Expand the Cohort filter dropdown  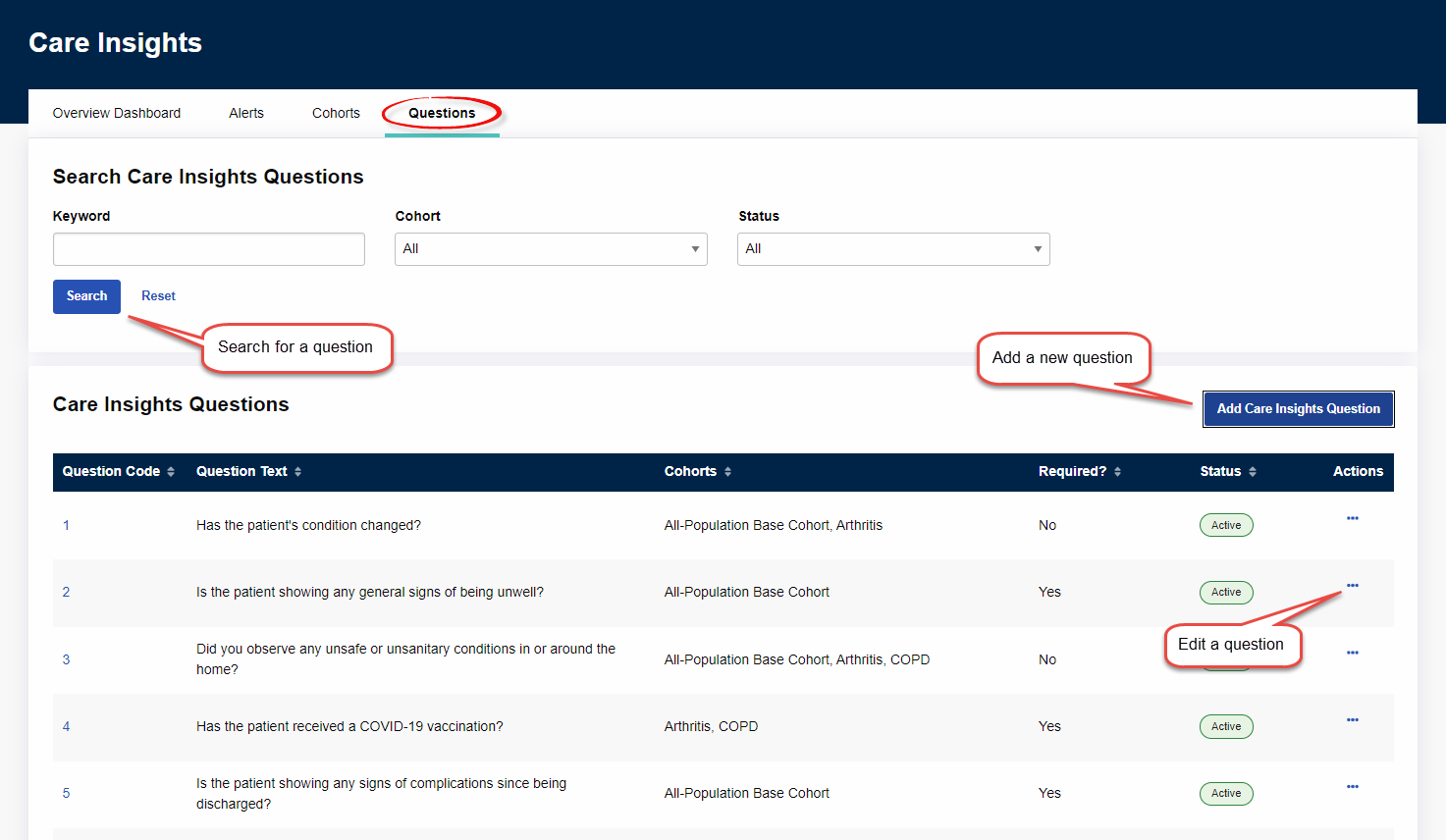click(x=551, y=249)
